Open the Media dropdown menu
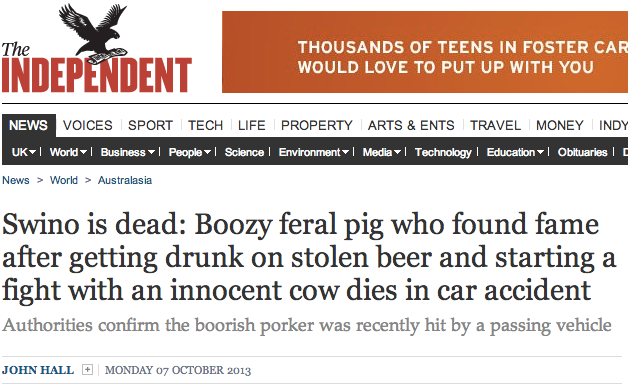Image resolution: width=628 pixels, height=385 pixels. coord(397,152)
